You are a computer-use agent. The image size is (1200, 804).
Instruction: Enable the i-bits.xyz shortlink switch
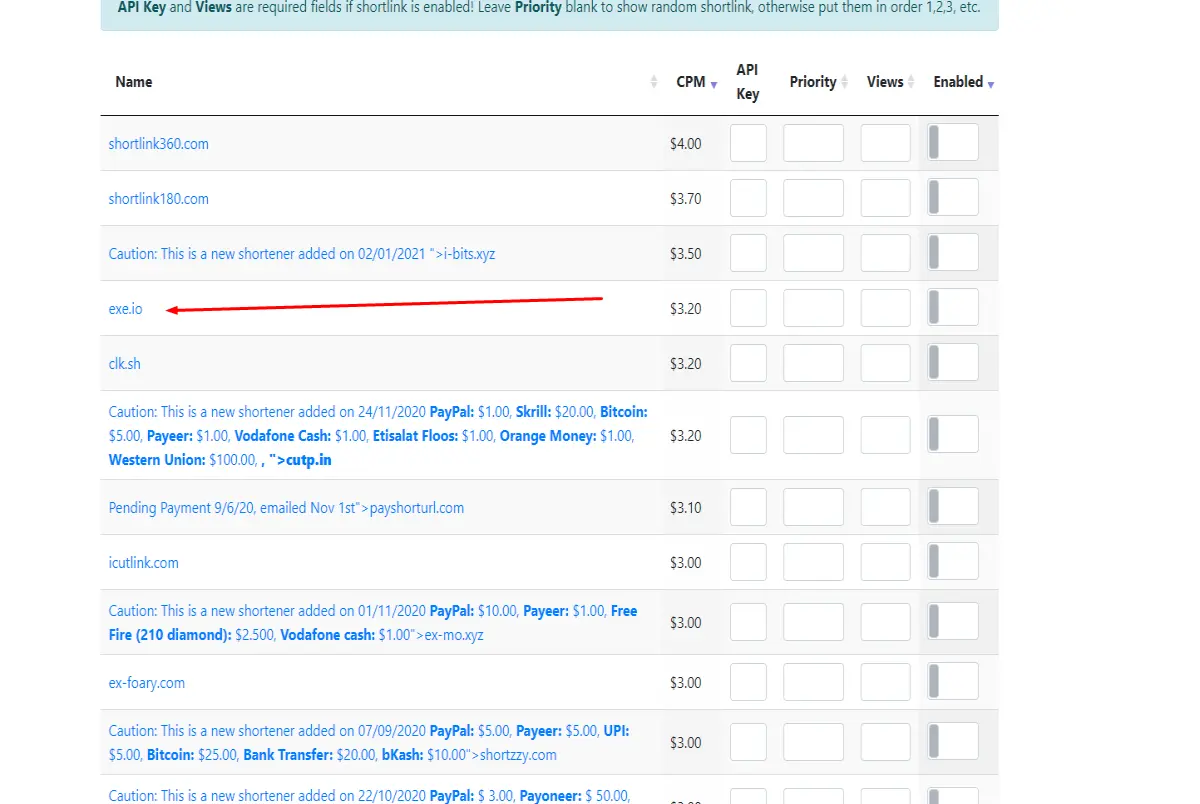coord(953,253)
